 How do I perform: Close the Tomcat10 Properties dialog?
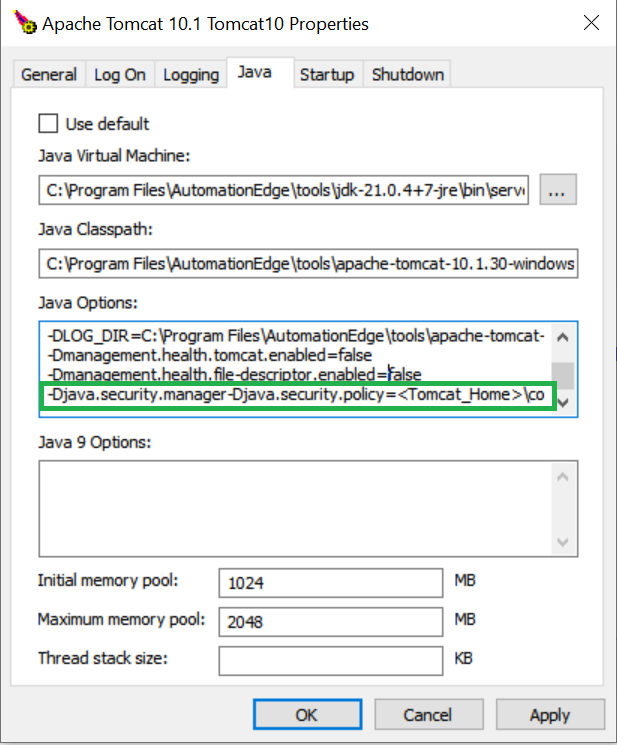[591, 23]
